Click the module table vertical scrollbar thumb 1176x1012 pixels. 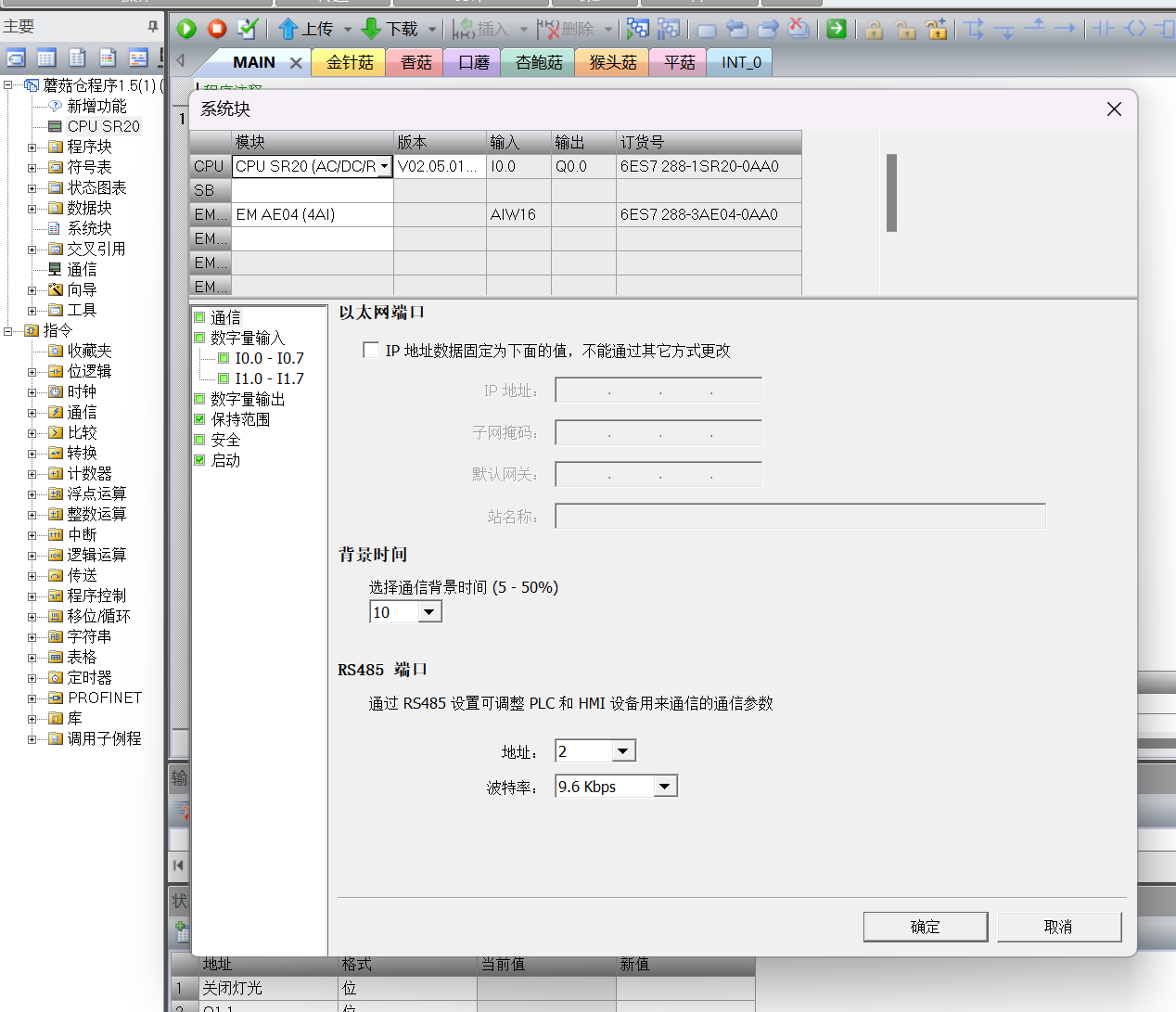point(891,192)
